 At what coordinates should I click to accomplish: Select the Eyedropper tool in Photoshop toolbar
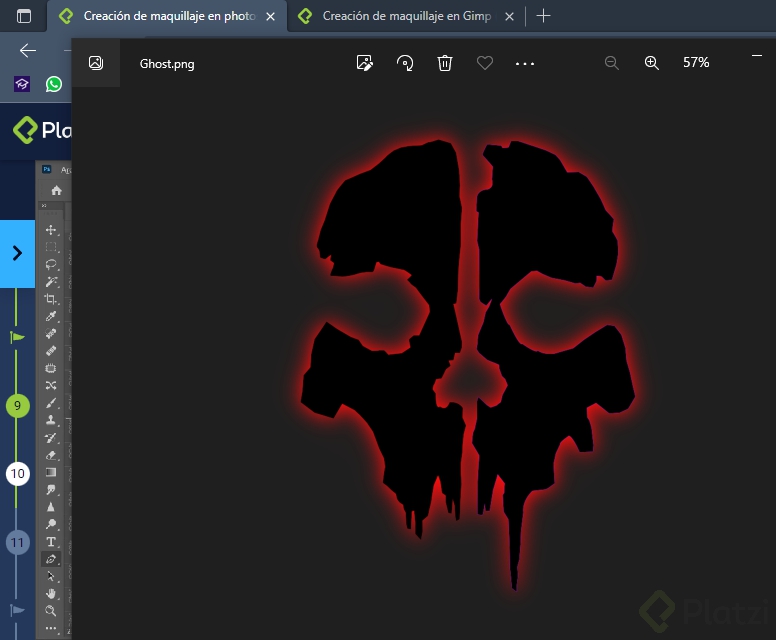(x=51, y=316)
